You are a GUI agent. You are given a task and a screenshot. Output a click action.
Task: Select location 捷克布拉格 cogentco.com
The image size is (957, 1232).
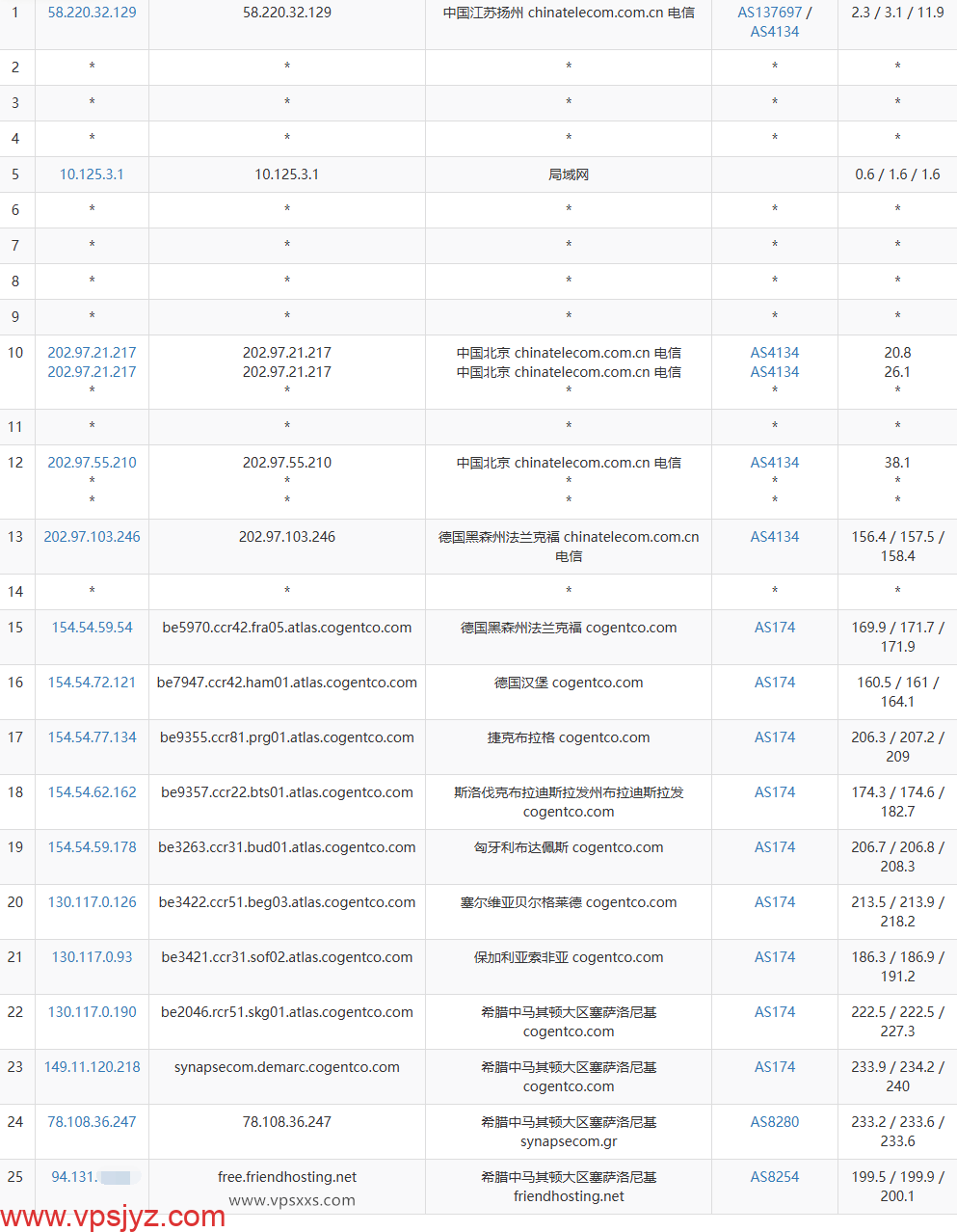point(569,737)
